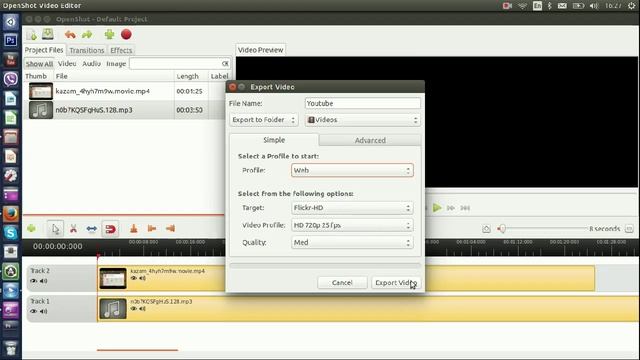Filter project files by Audio

point(91,64)
